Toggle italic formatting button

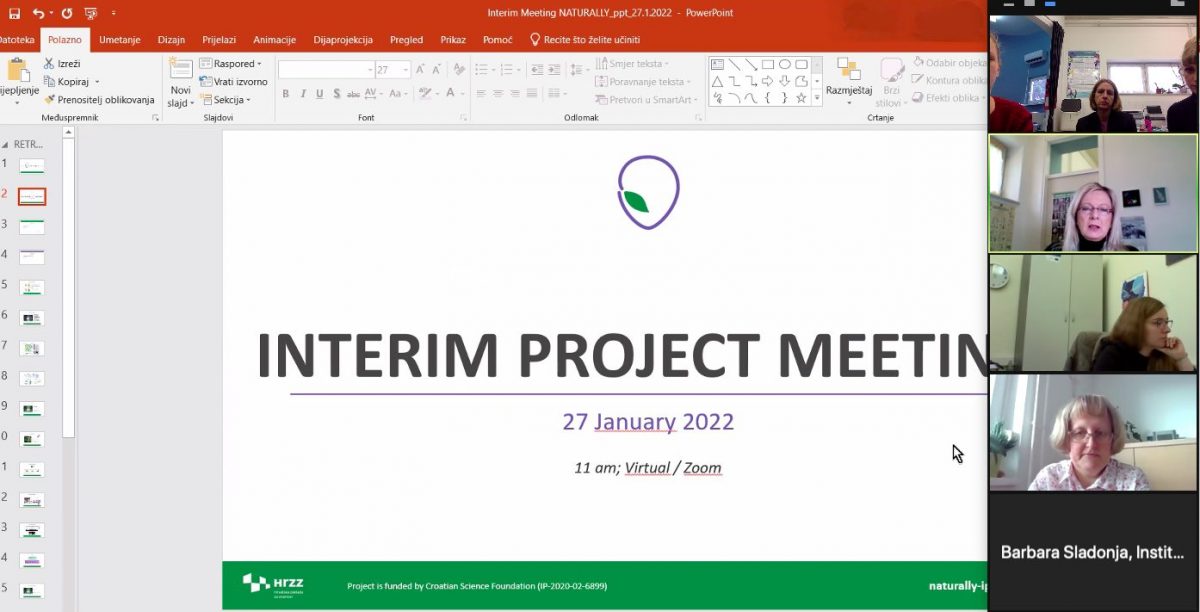click(x=302, y=94)
